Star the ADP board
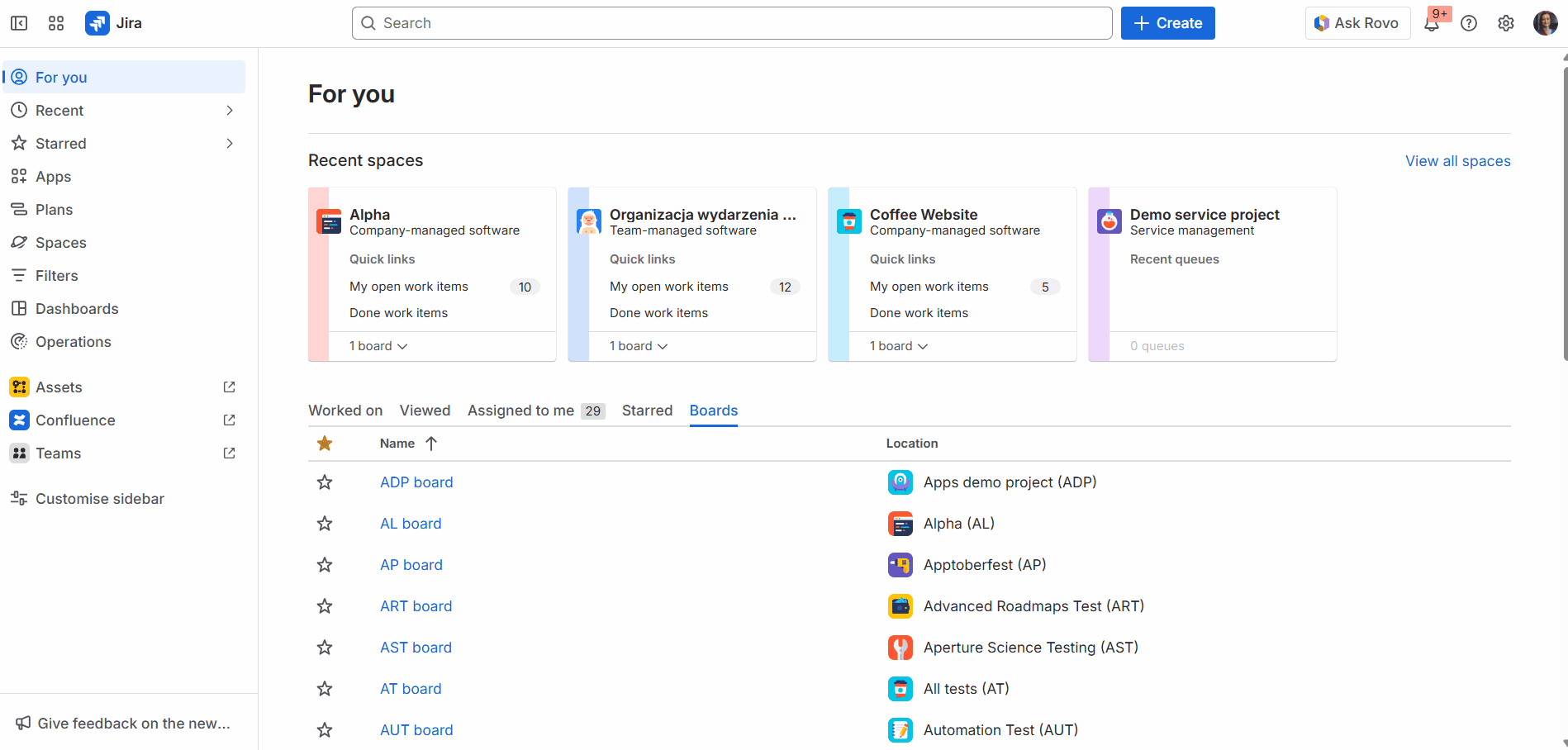Viewport: 1568px width, 750px height. pyautogui.click(x=325, y=482)
